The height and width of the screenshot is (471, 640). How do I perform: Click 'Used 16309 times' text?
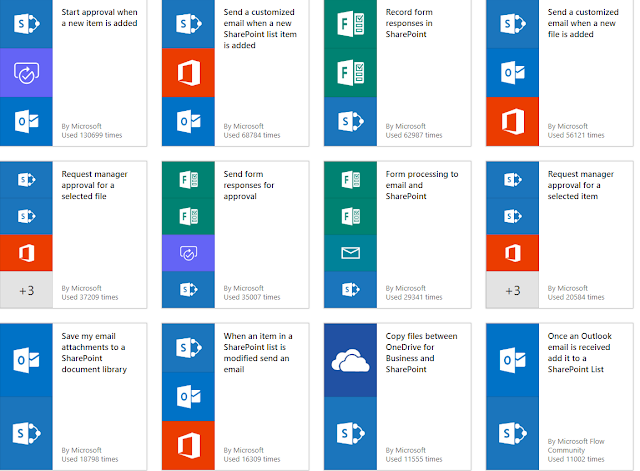pos(251,459)
